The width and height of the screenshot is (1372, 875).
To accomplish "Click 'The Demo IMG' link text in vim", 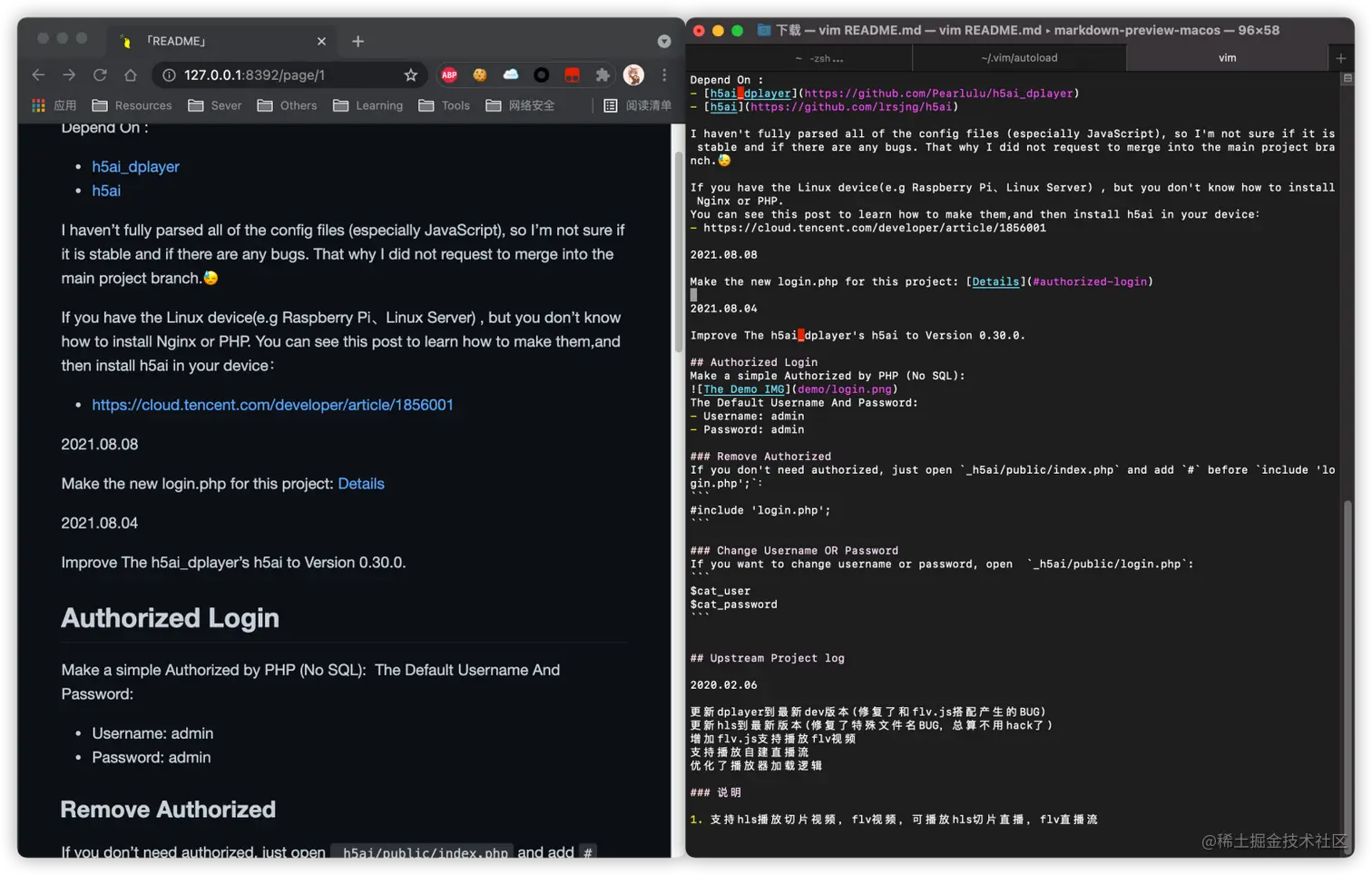I will pyautogui.click(x=743, y=389).
